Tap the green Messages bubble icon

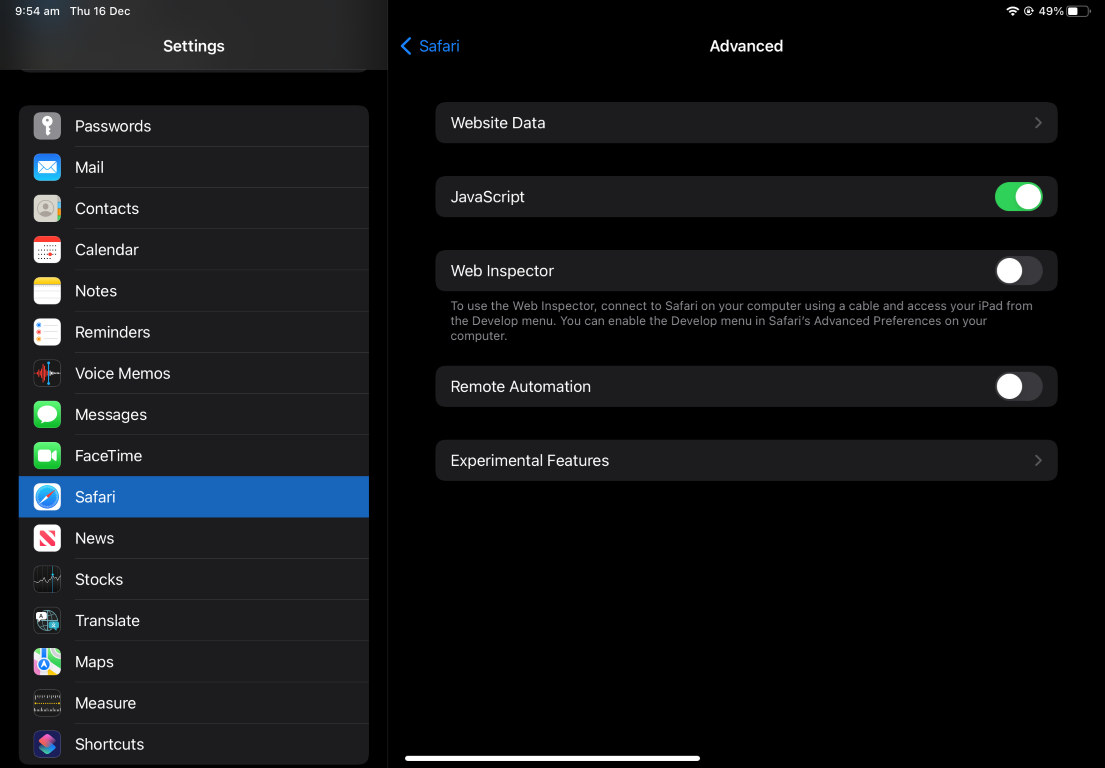point(47,414)
